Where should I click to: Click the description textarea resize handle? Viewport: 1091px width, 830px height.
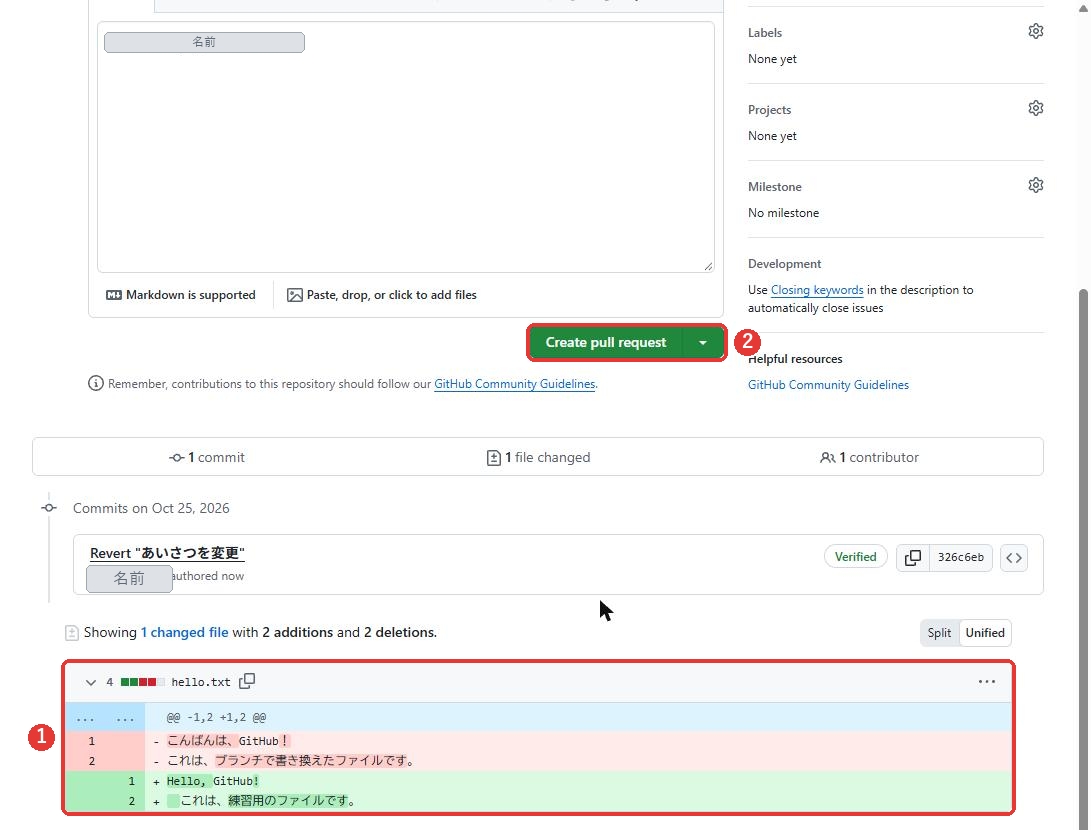pyautogui.click(x=708, y=266)
